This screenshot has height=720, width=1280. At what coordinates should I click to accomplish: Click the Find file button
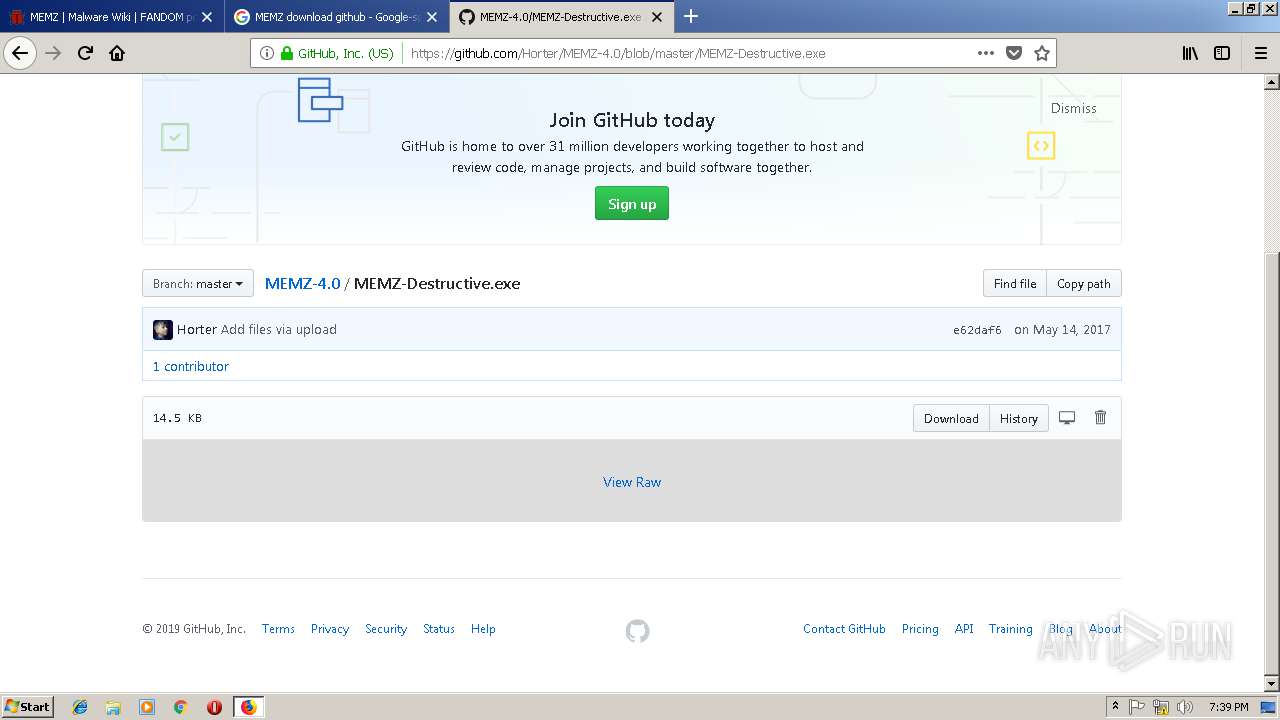point(1015,284)
